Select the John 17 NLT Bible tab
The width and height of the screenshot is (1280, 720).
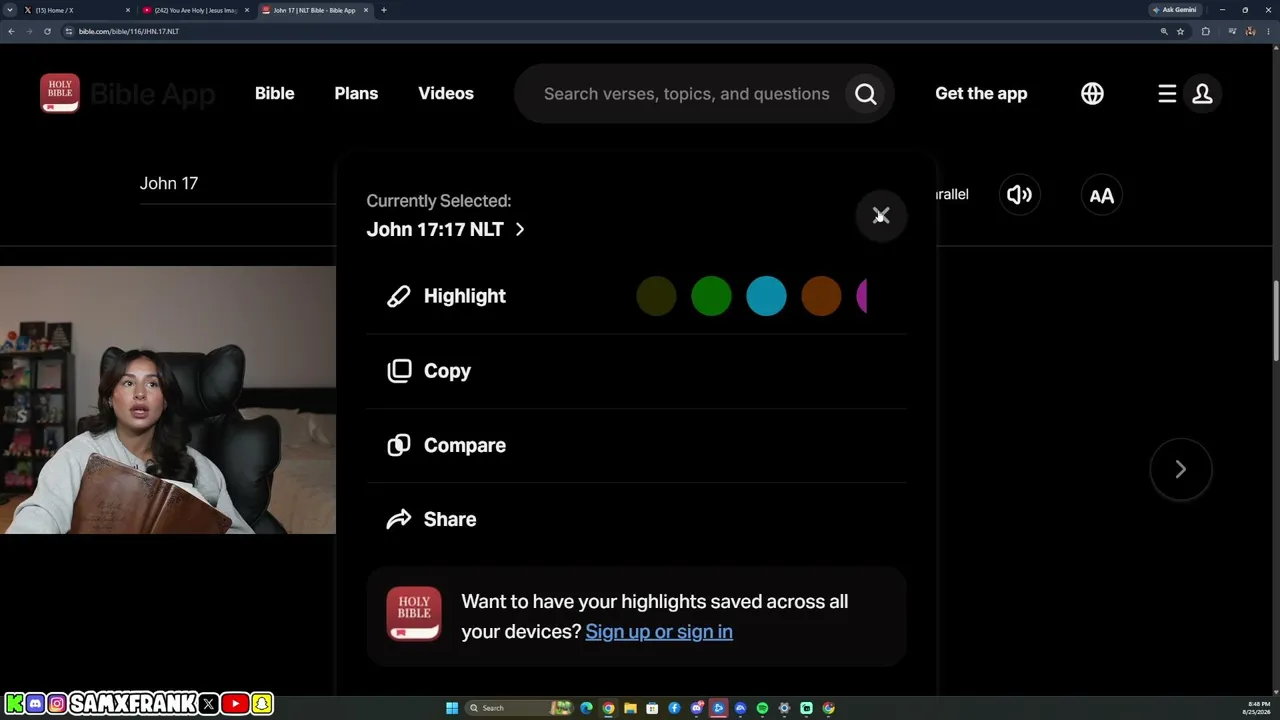coord(314,10)
